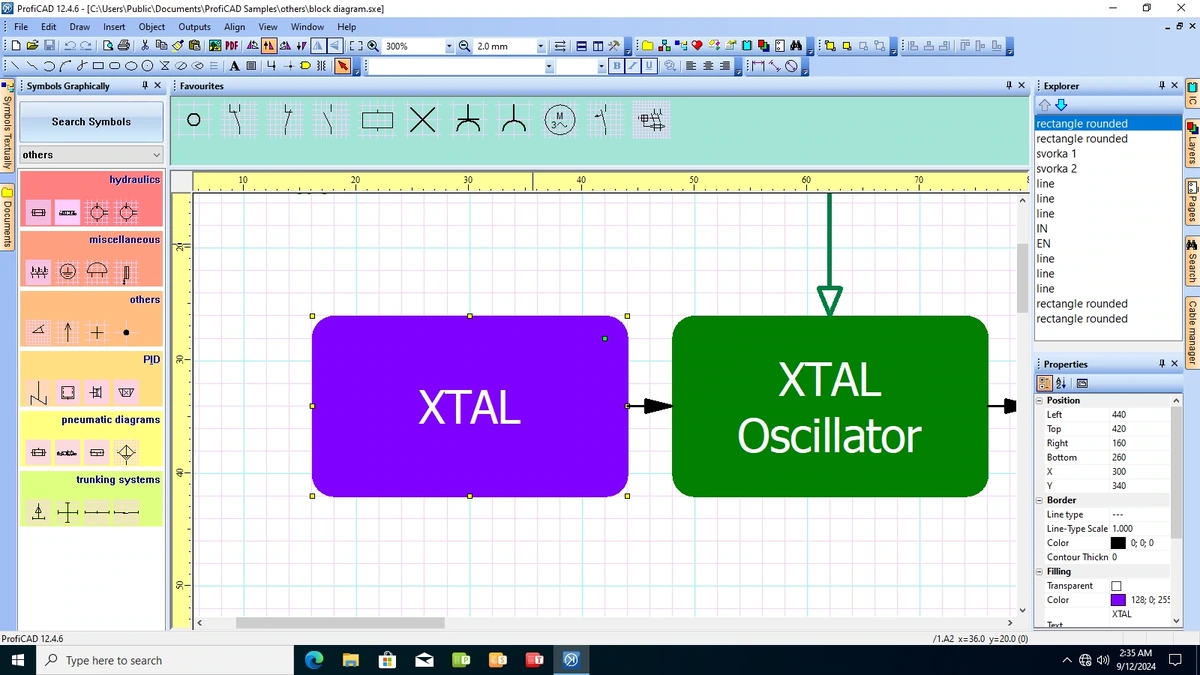Click the purple filling color swatch

pyautogui.click(x=1118, y=600)
